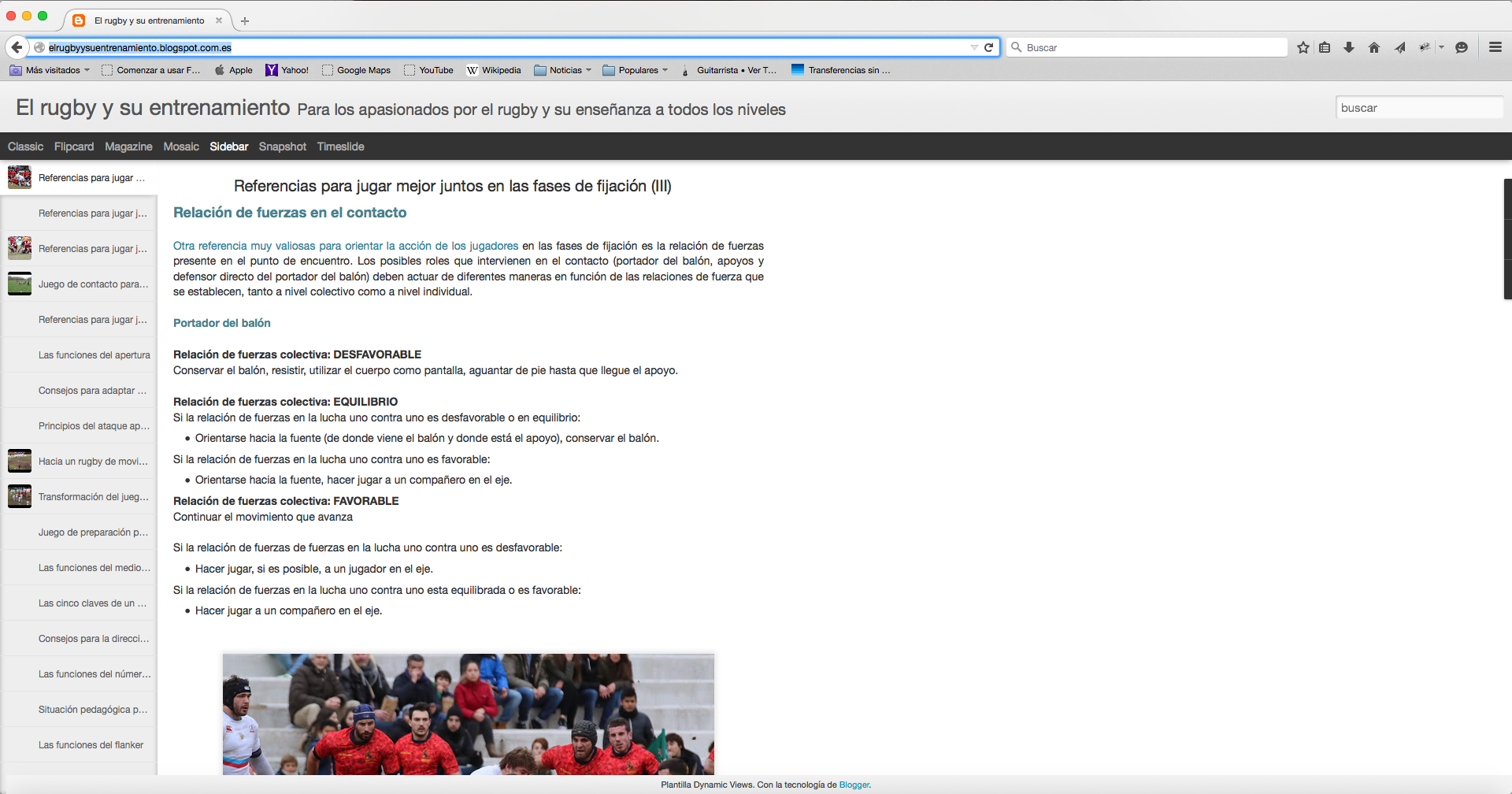The width and height of the screenshot is (1512, 794).
Task: Reload the page with the refresh icon
Action: point(988,47)
